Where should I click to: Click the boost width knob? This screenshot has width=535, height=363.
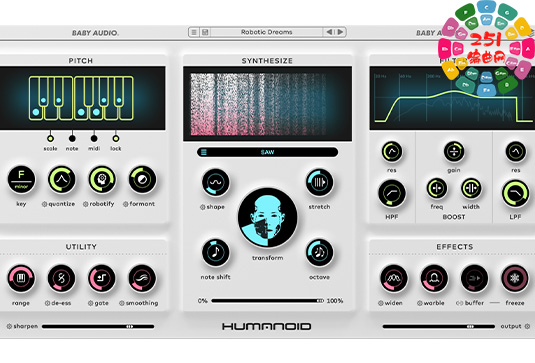[471, 188]
